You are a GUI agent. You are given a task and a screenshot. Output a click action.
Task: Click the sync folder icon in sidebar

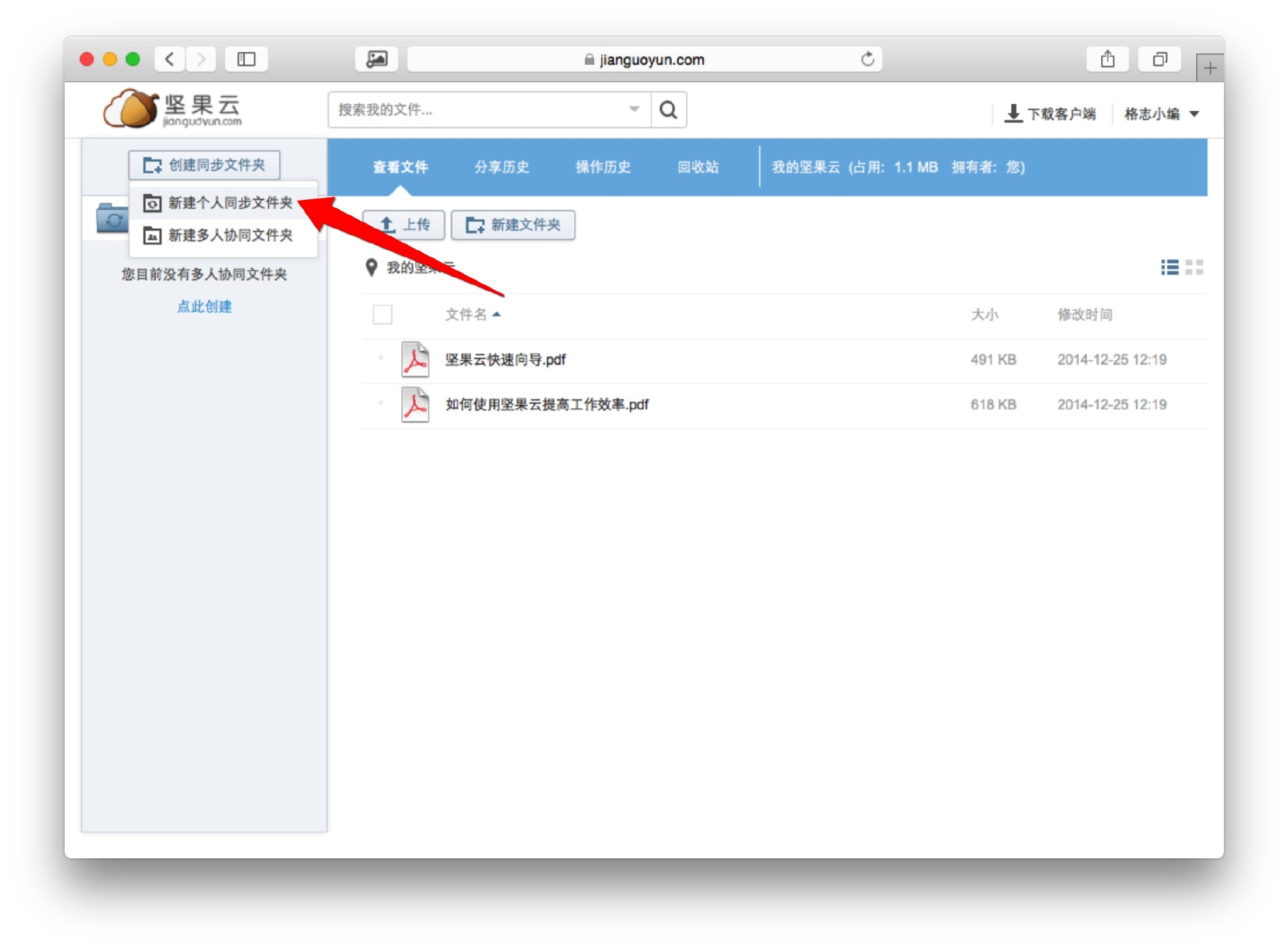[112, 219]
